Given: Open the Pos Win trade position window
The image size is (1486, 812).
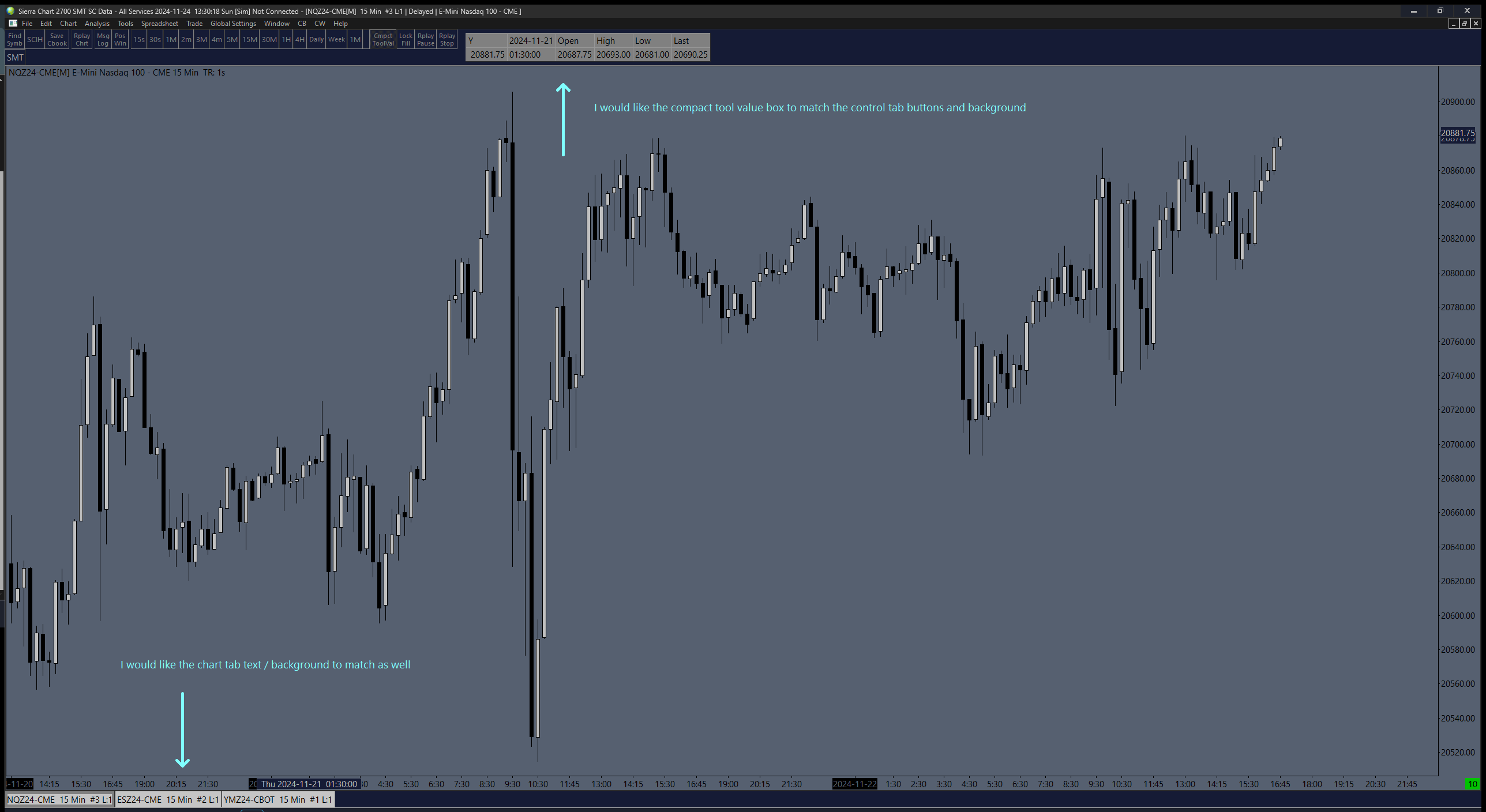Looking at the screenshot, I should 120,40.
